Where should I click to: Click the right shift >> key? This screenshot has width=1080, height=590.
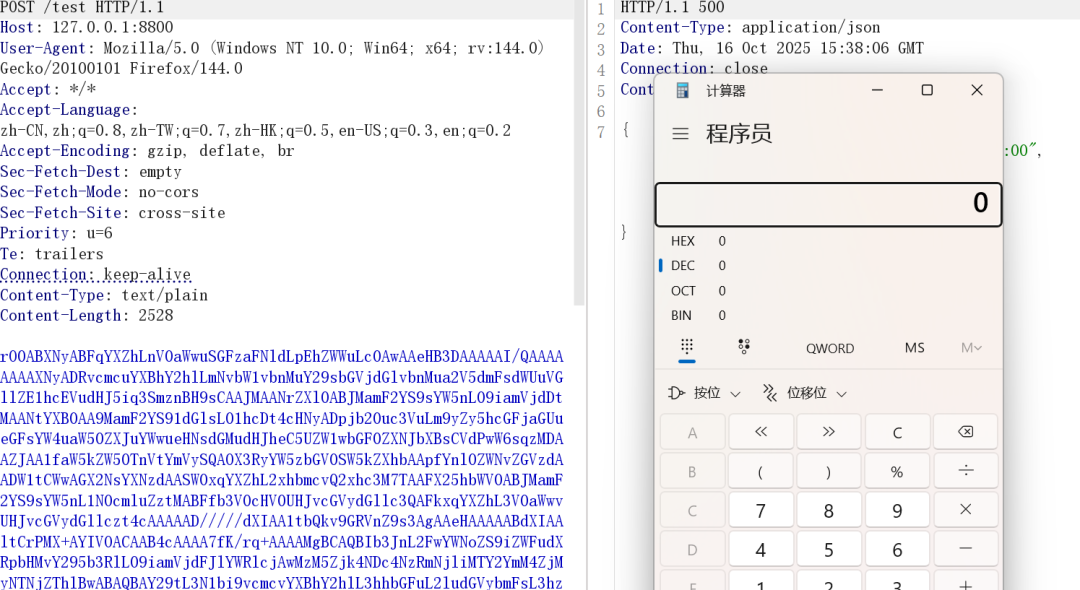pyautogui.click(x=828, y=432)
